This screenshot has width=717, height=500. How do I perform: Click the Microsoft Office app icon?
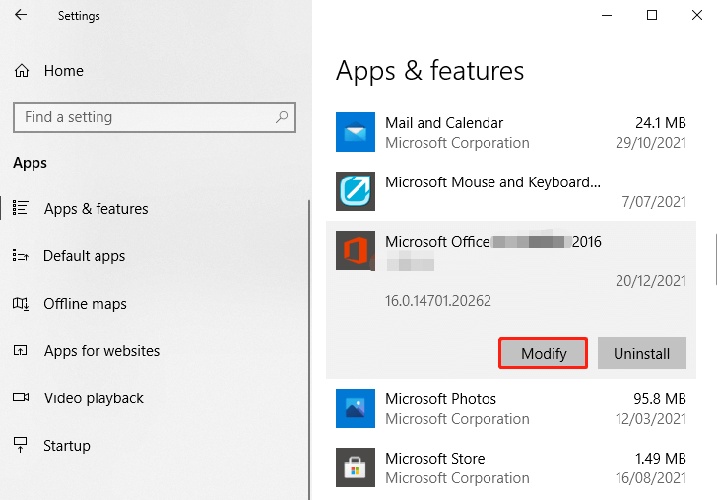click(x=355, y=251)
